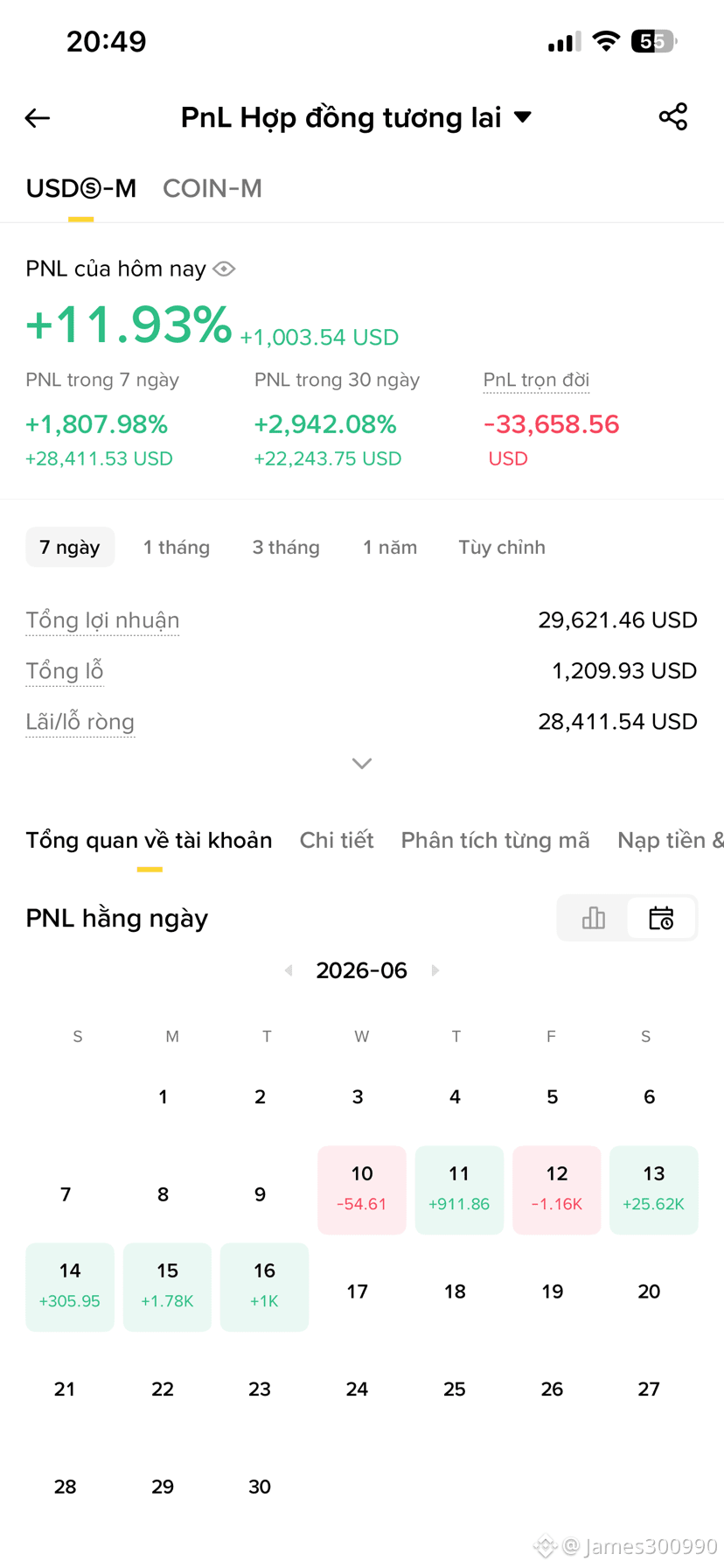The width and height of the screenshot is (724, 1568).
Task: Open the Chi tiết tab
Action: (x=337, y=840)
